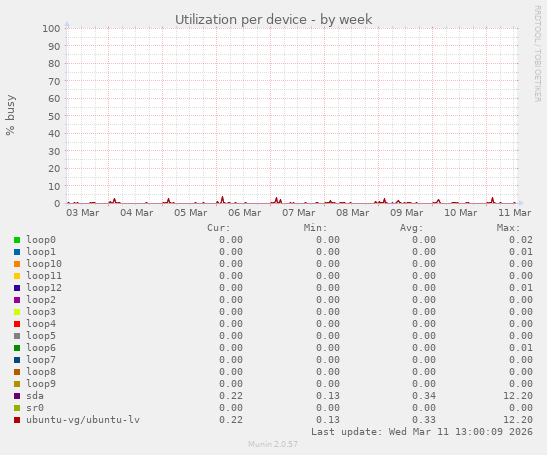This screenshot has width=547, height=455.
Task: Click the 'Last update' timestamp line
Action: point(422,432)
